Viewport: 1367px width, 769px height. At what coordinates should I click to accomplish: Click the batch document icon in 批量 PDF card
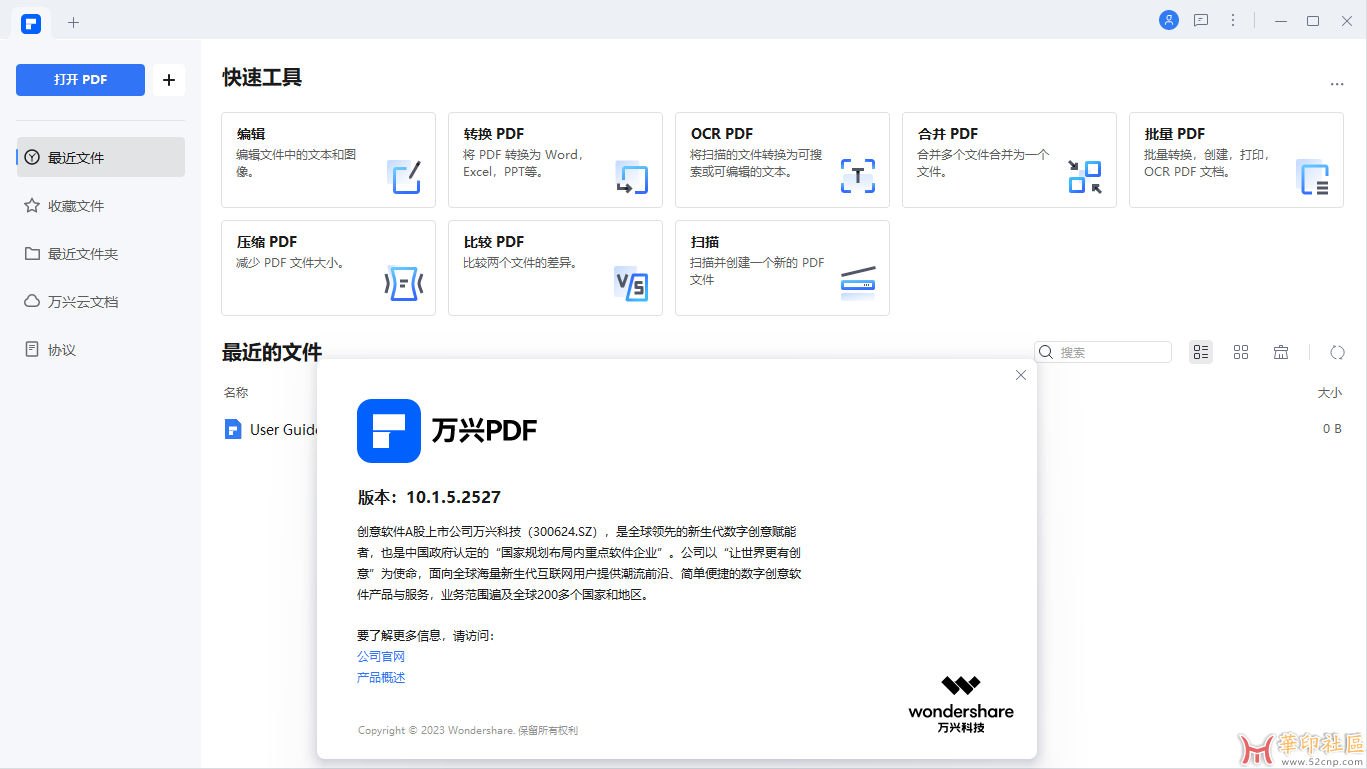point(1312,176)
